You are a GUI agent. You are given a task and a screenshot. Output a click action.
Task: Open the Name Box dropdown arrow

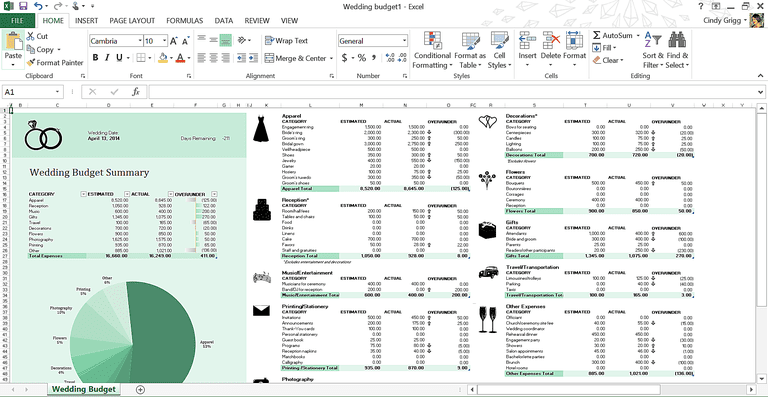(x=57, y=92)
